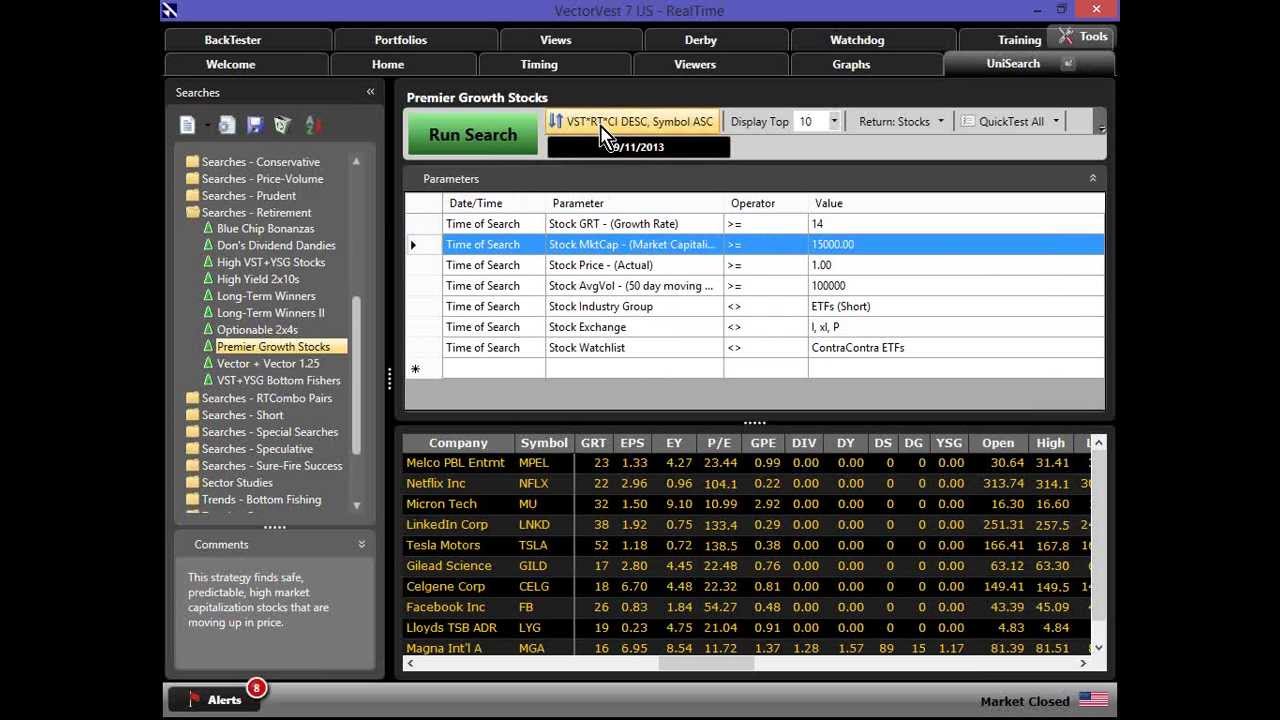
Task: Click the copy search icon in Searches toolbar
Action: tap(227, 125)
